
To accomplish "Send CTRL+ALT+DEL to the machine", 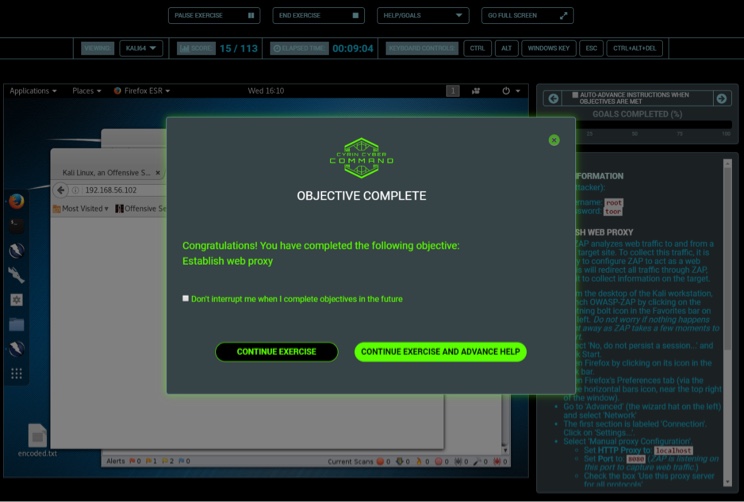I will pyautogui.click(x=634, y=48).
